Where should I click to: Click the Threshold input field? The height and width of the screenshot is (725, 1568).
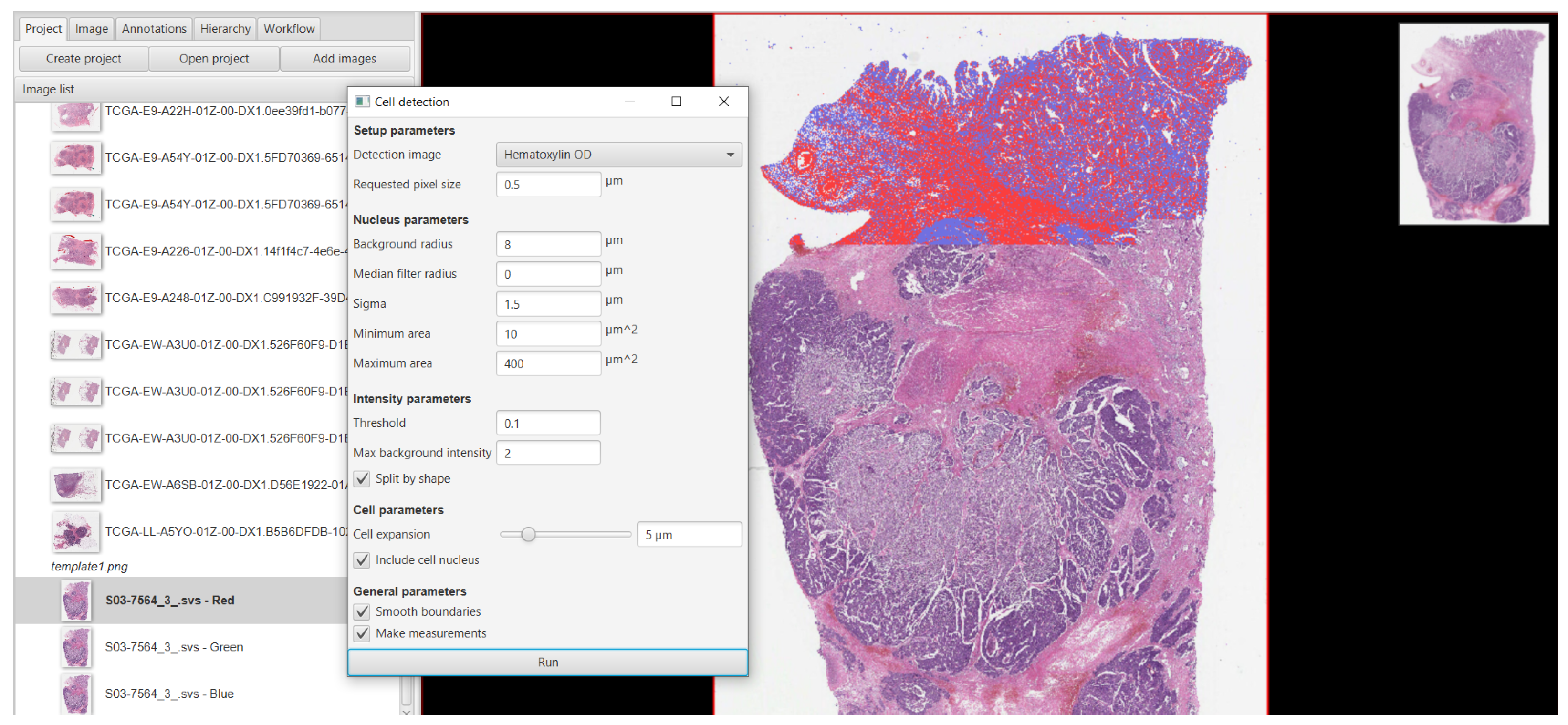point(548,424)
